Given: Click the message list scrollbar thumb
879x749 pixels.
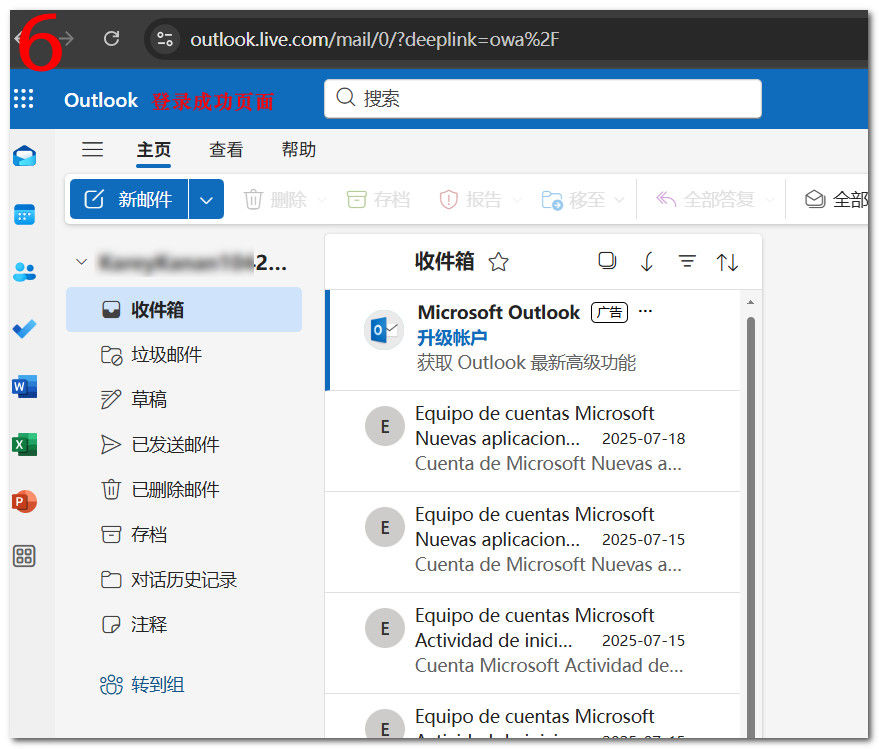Looking at the screenshot, I should [x=751, y=527].
